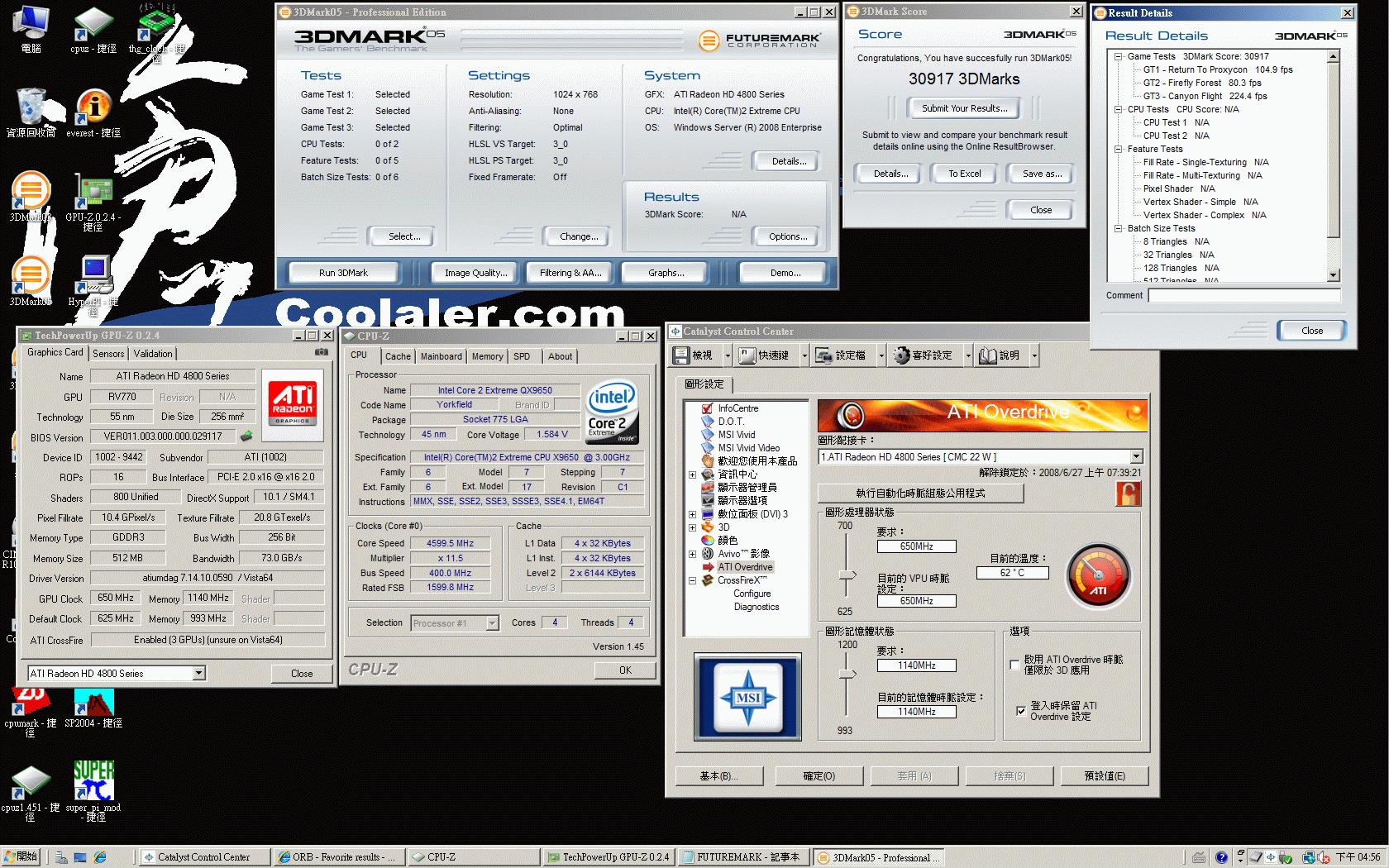Click Save as button in 3DMark Score
1389x868 pixels.
[x=1042, y=174]
